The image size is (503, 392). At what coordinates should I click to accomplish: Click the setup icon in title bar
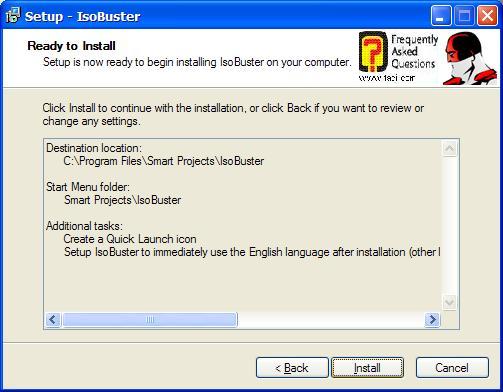pyautogui.click(x=13, y=15)
